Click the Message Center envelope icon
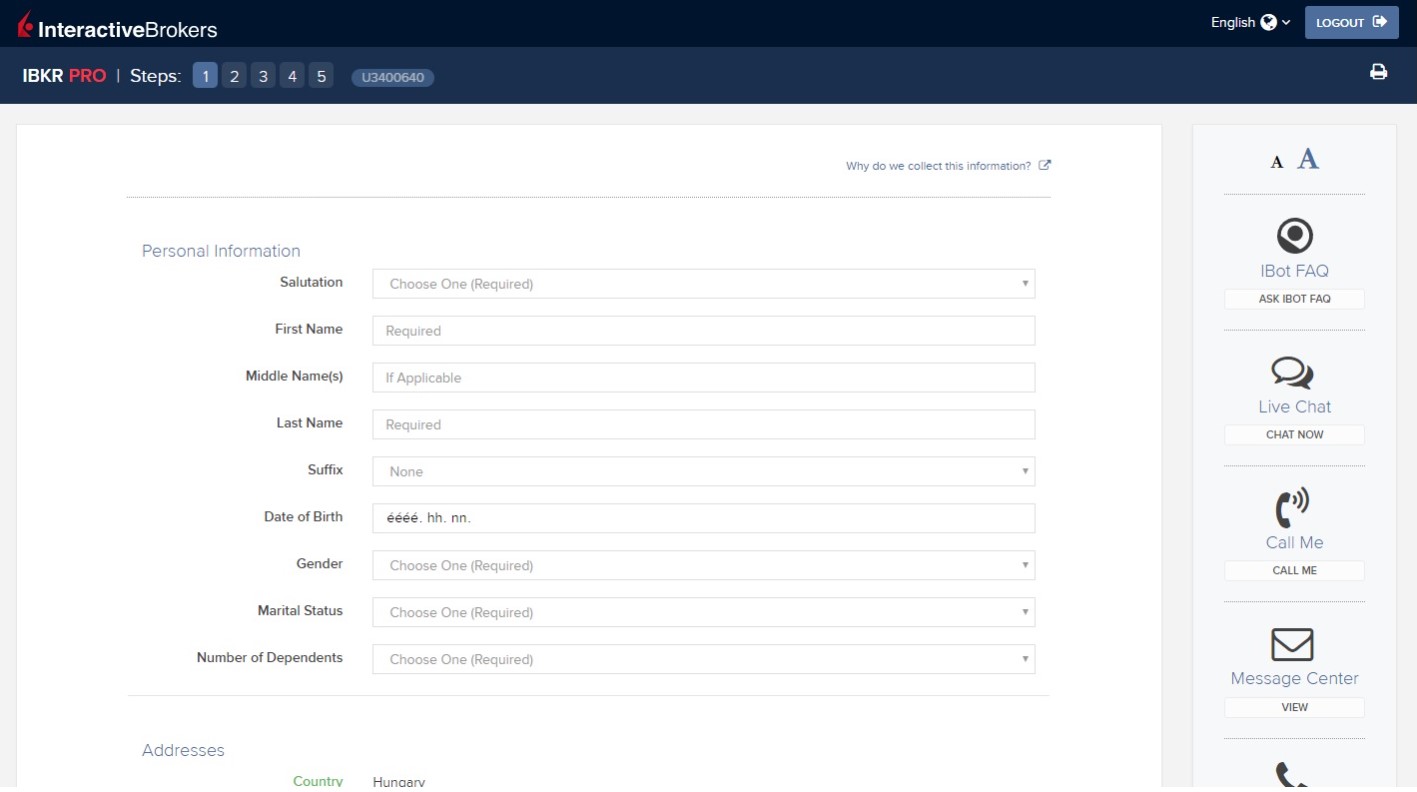Viewport: 1417px width, 792px height. [x=1292, y=645]
